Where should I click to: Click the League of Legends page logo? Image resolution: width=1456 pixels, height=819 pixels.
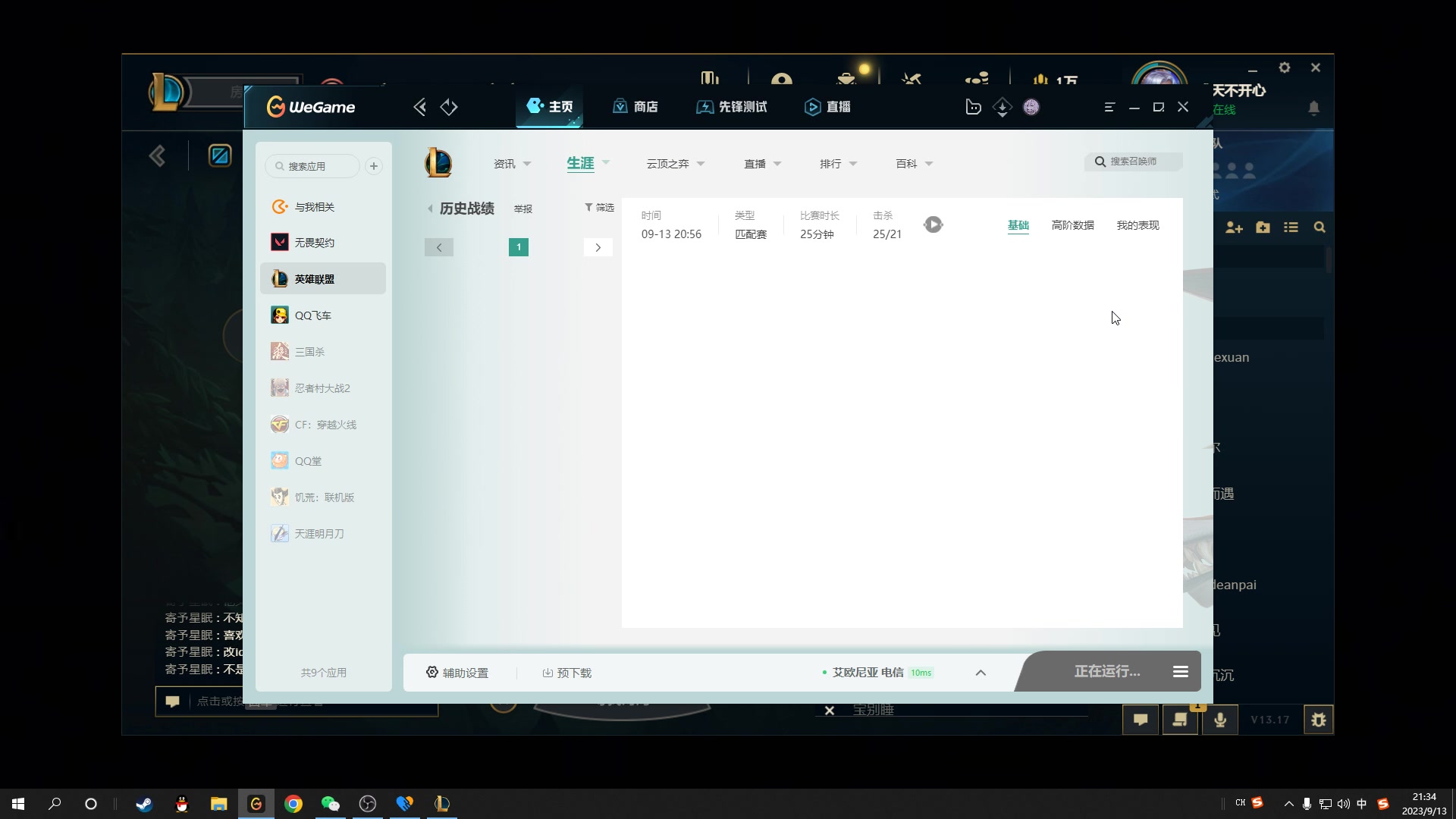(438, 163)
